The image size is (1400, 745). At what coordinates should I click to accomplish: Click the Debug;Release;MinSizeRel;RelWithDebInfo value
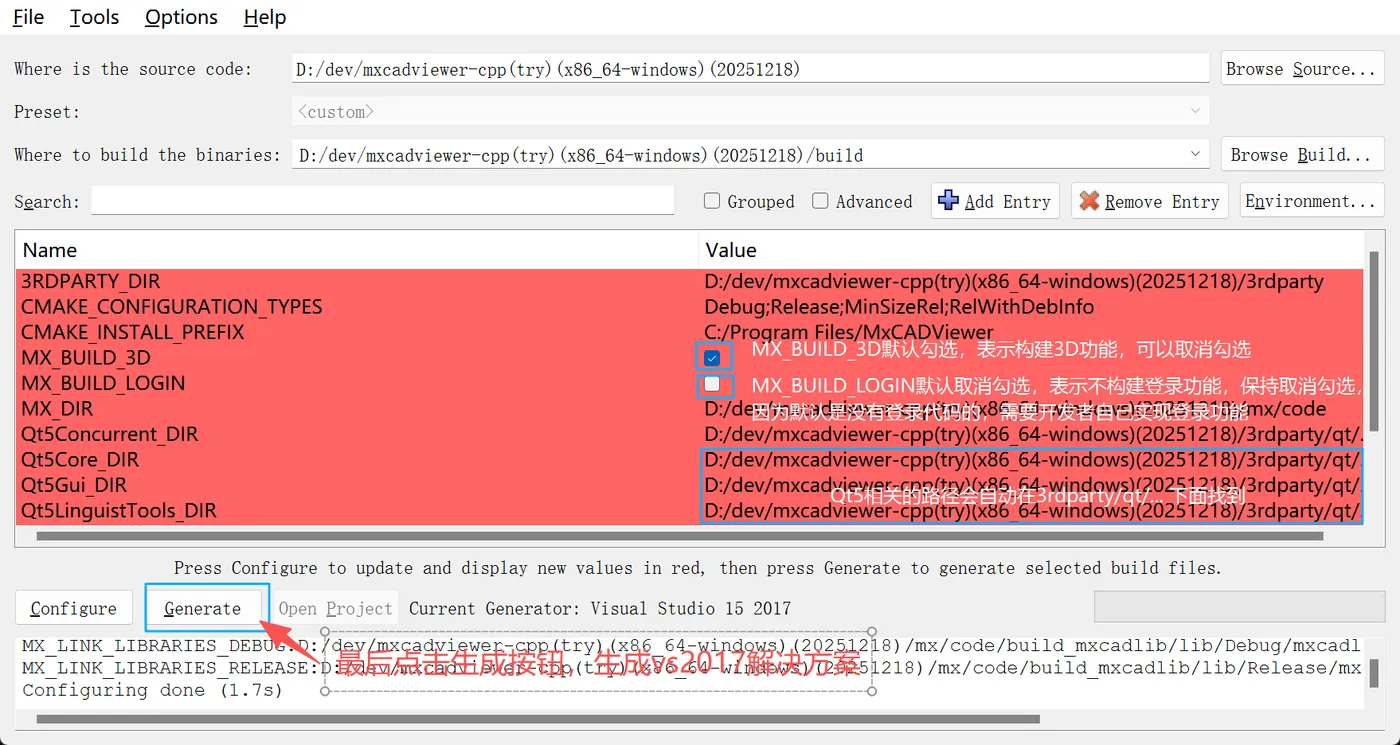pos(899,307)
